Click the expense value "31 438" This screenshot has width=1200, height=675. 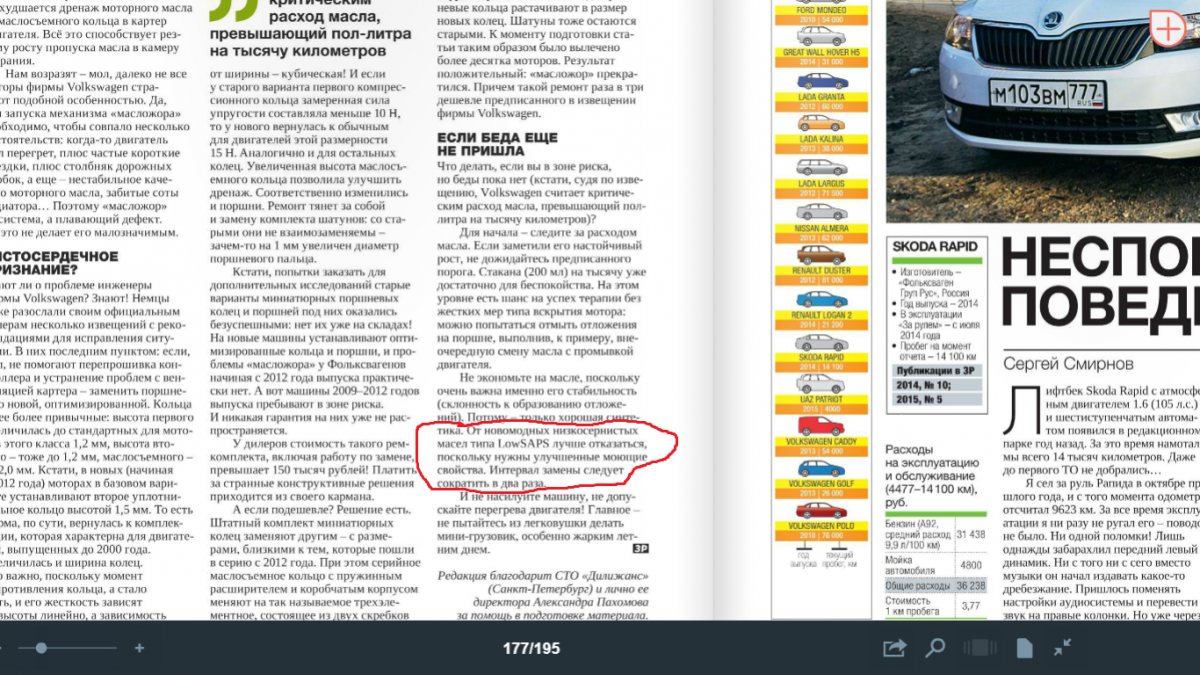(x=970, y=534)
